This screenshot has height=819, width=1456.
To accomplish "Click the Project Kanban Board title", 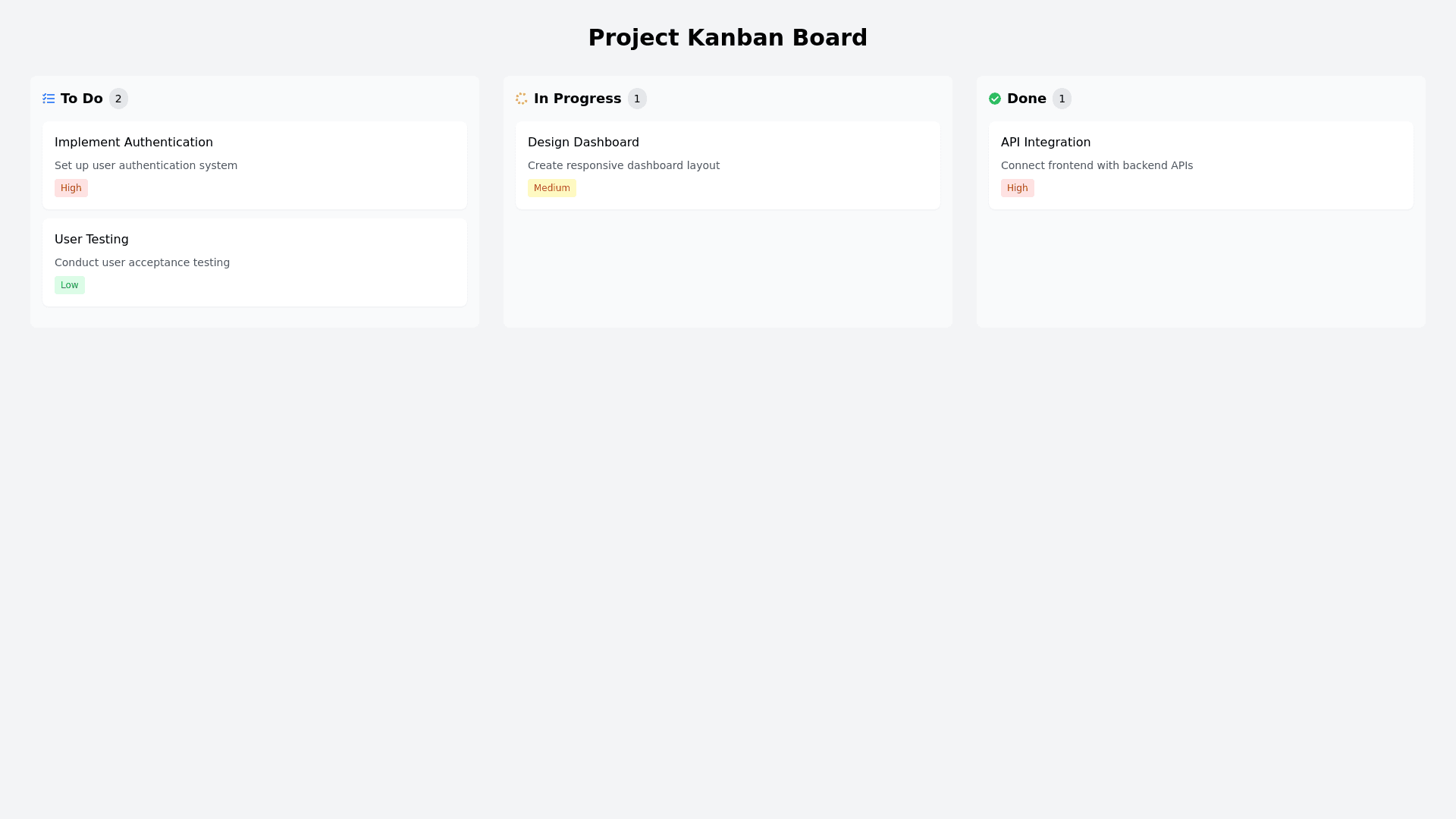I will coord(728,38).
